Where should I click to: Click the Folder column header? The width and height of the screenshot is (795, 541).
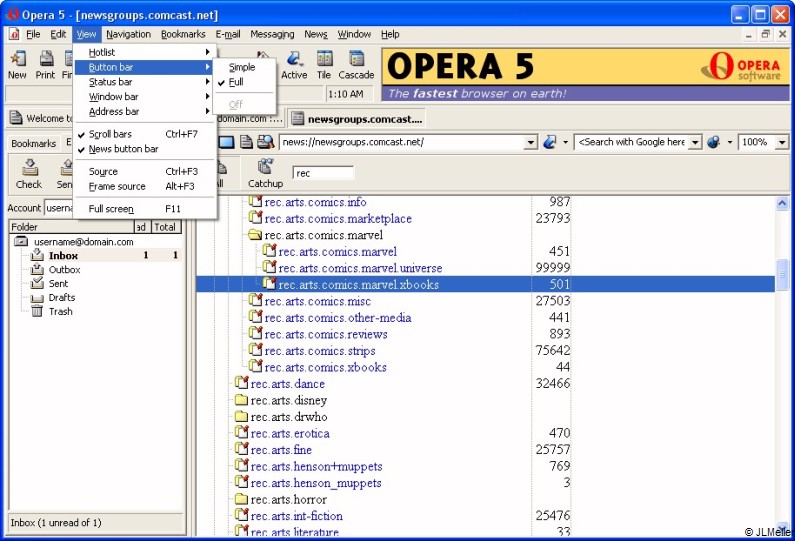(71, 227)
